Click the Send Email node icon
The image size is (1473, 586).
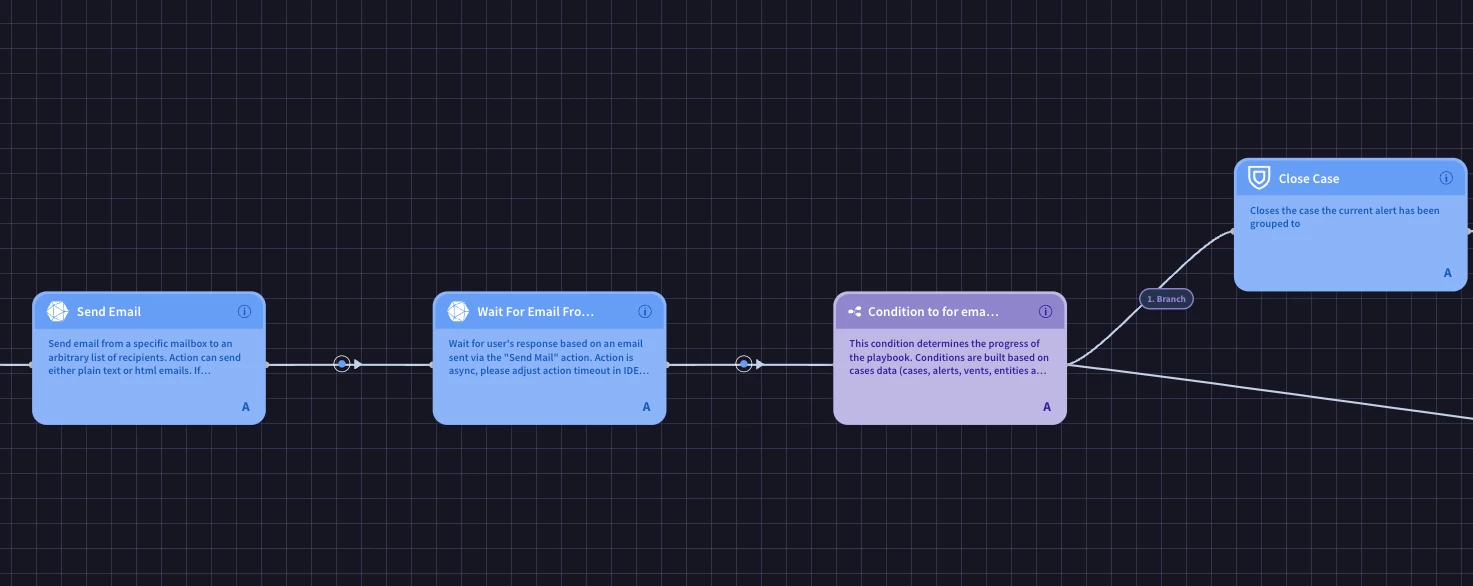tap(58, 312)
